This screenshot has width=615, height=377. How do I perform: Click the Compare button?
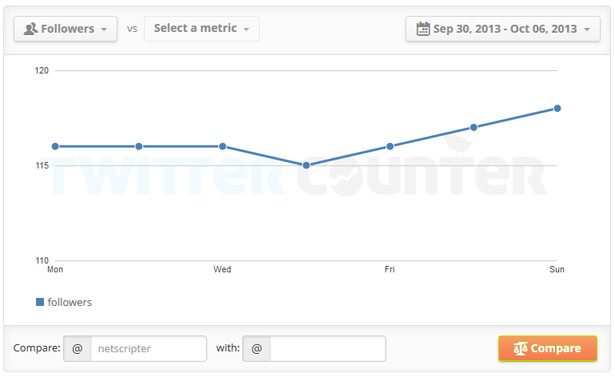[x=548, y=348]
